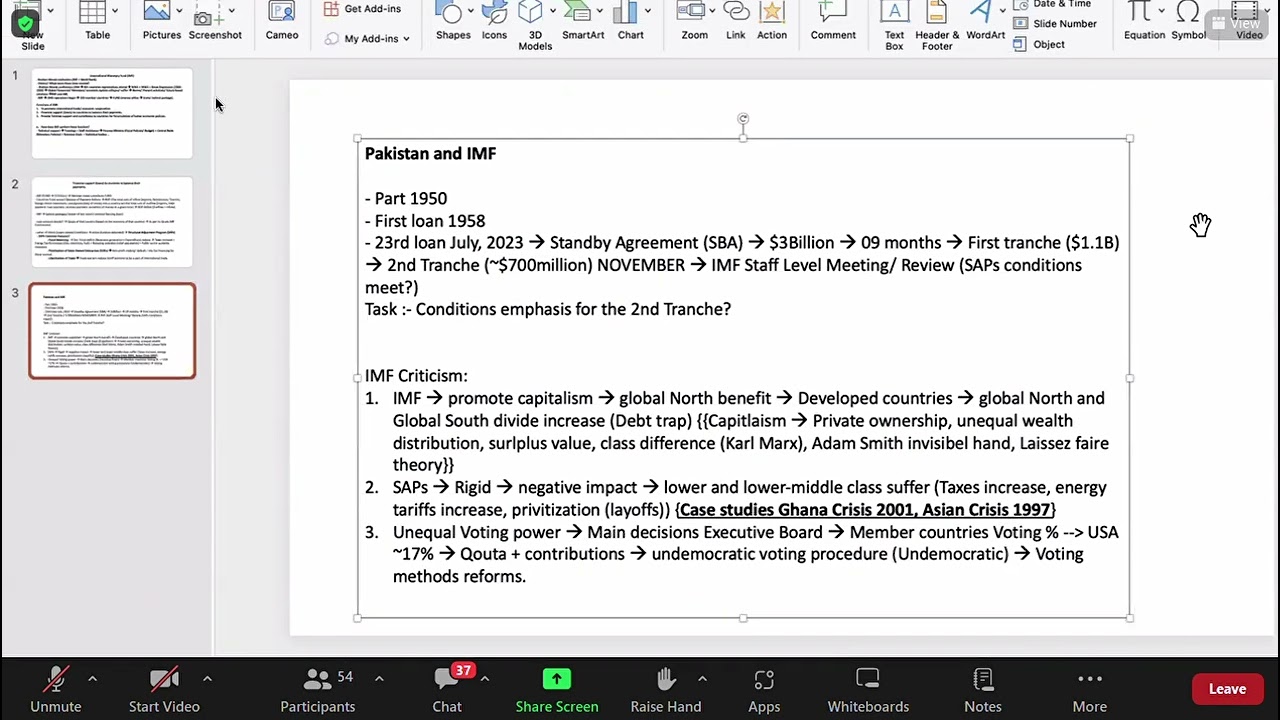Open Zoom Apps
The height and width of the screenshot is (720, 1280).
[x=764, y=690]
